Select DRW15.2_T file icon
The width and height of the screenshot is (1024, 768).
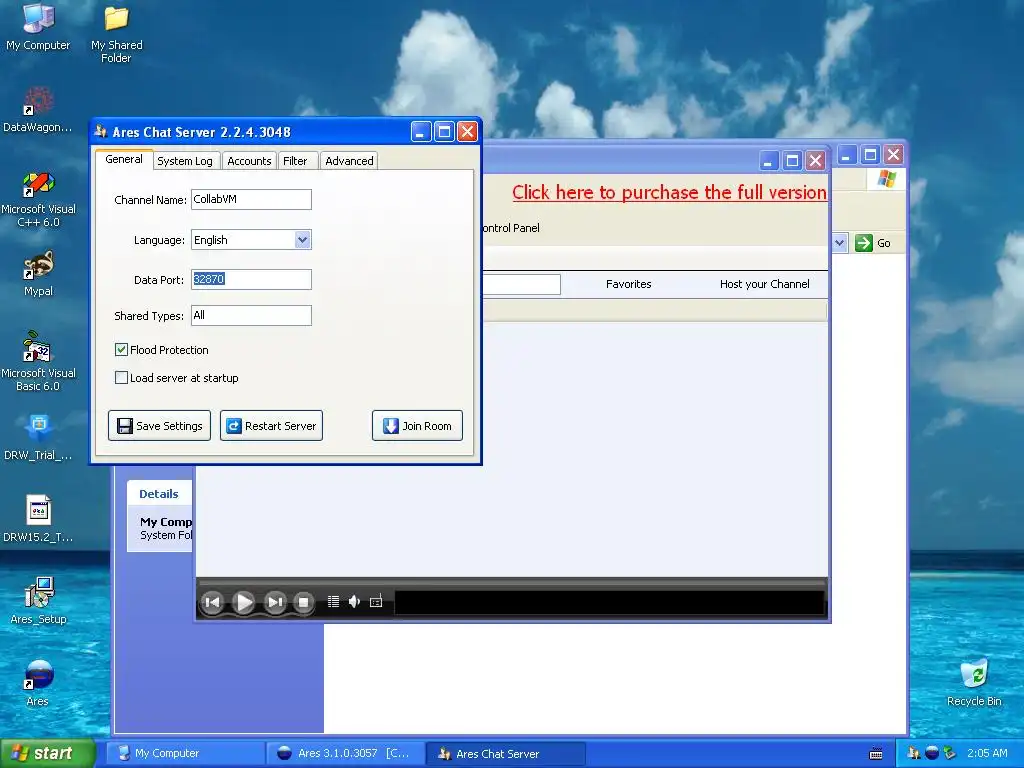[x=38, y=519]
